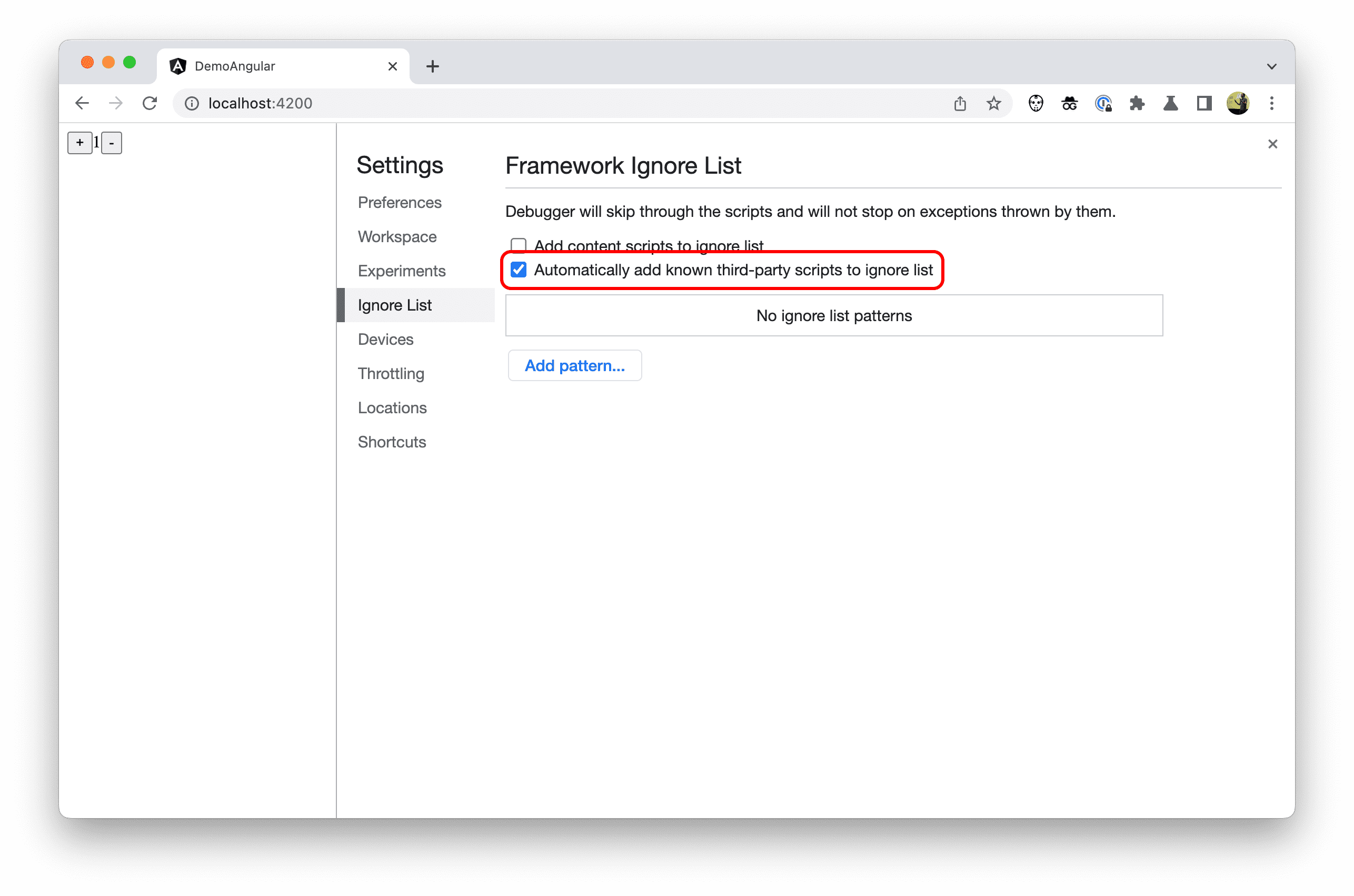Image resolution: width=1354 pixels, height=896 pixels.
Task: Click Add pattern button to create pattern
Action: 574,365
